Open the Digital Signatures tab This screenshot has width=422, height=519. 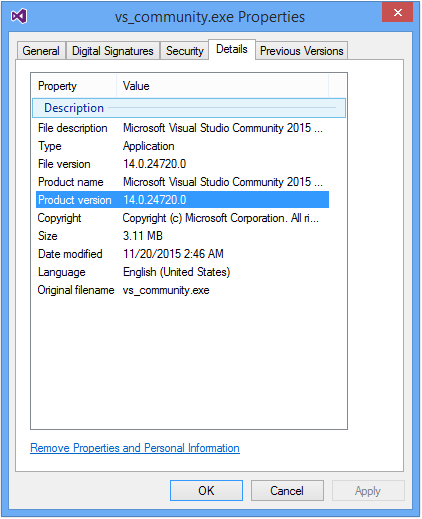(x=113, y=51)
